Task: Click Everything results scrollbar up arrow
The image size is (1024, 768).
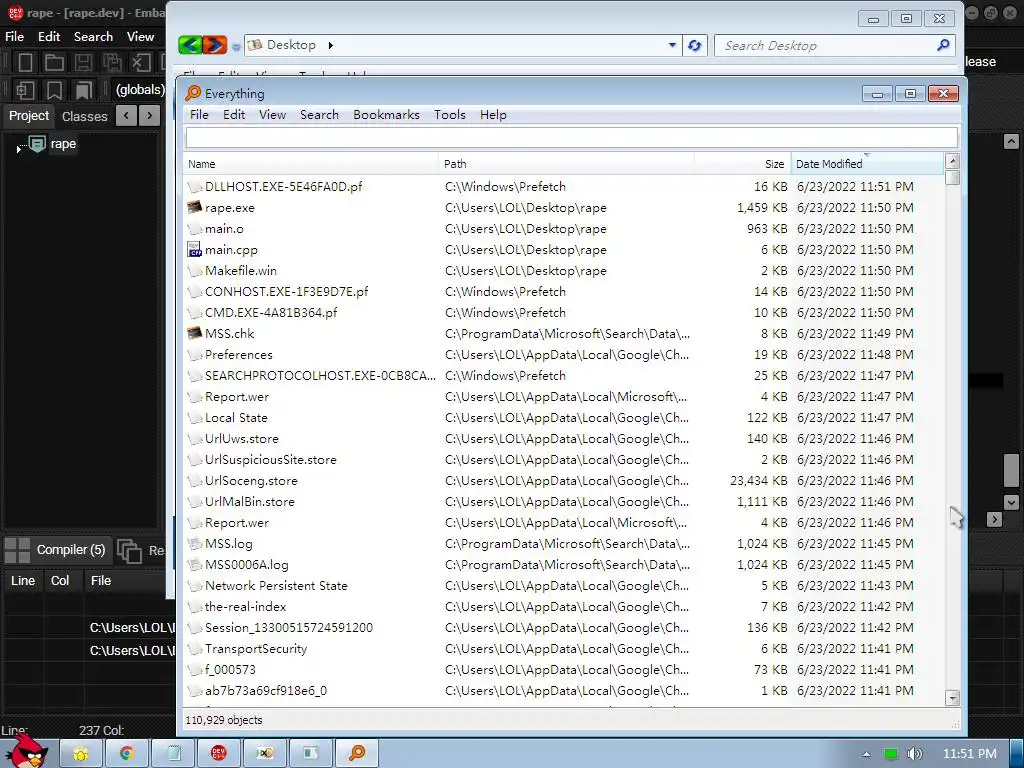Action: pos(952,161)
